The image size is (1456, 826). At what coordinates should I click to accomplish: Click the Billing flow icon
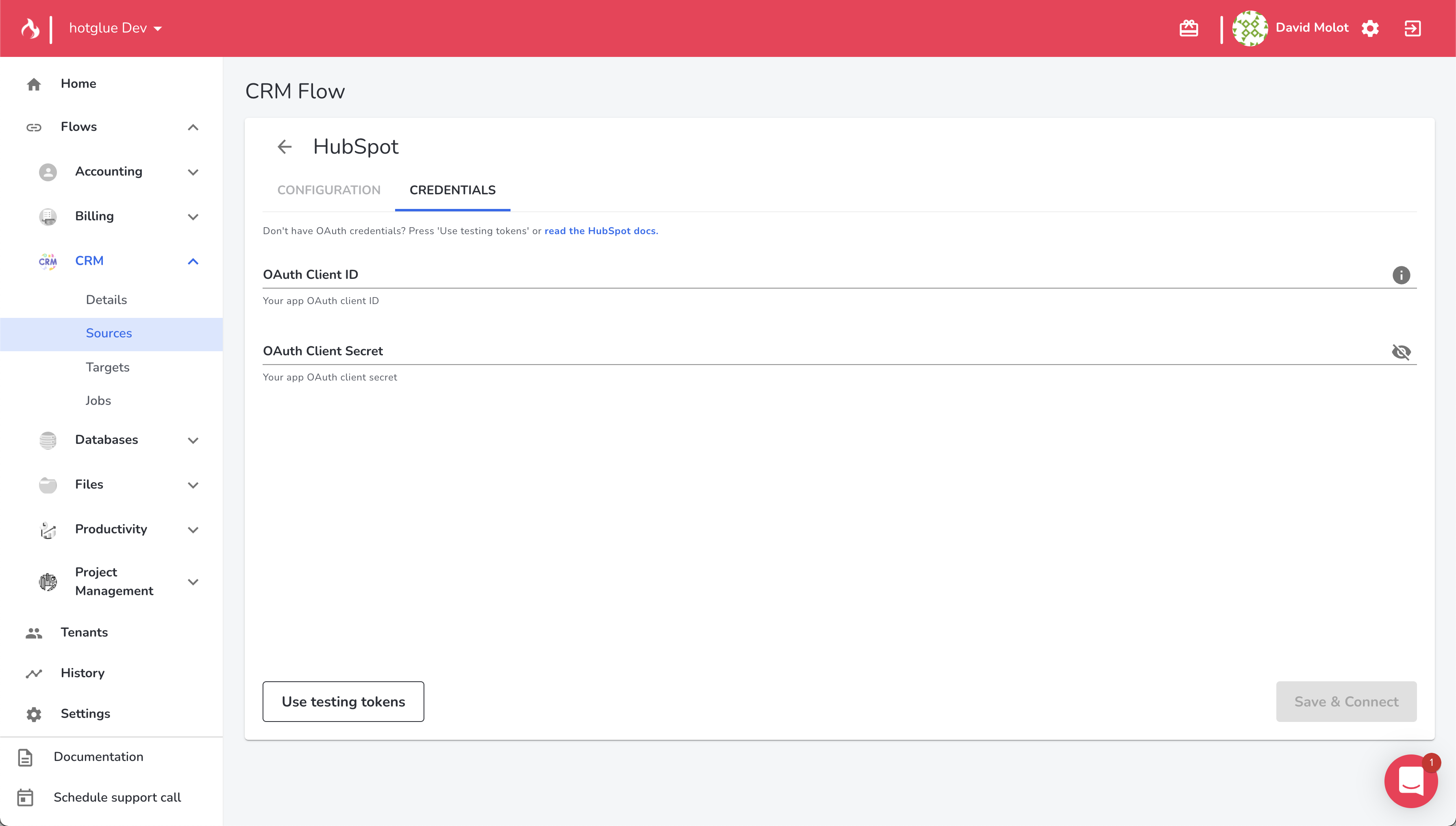coord(48,217)
